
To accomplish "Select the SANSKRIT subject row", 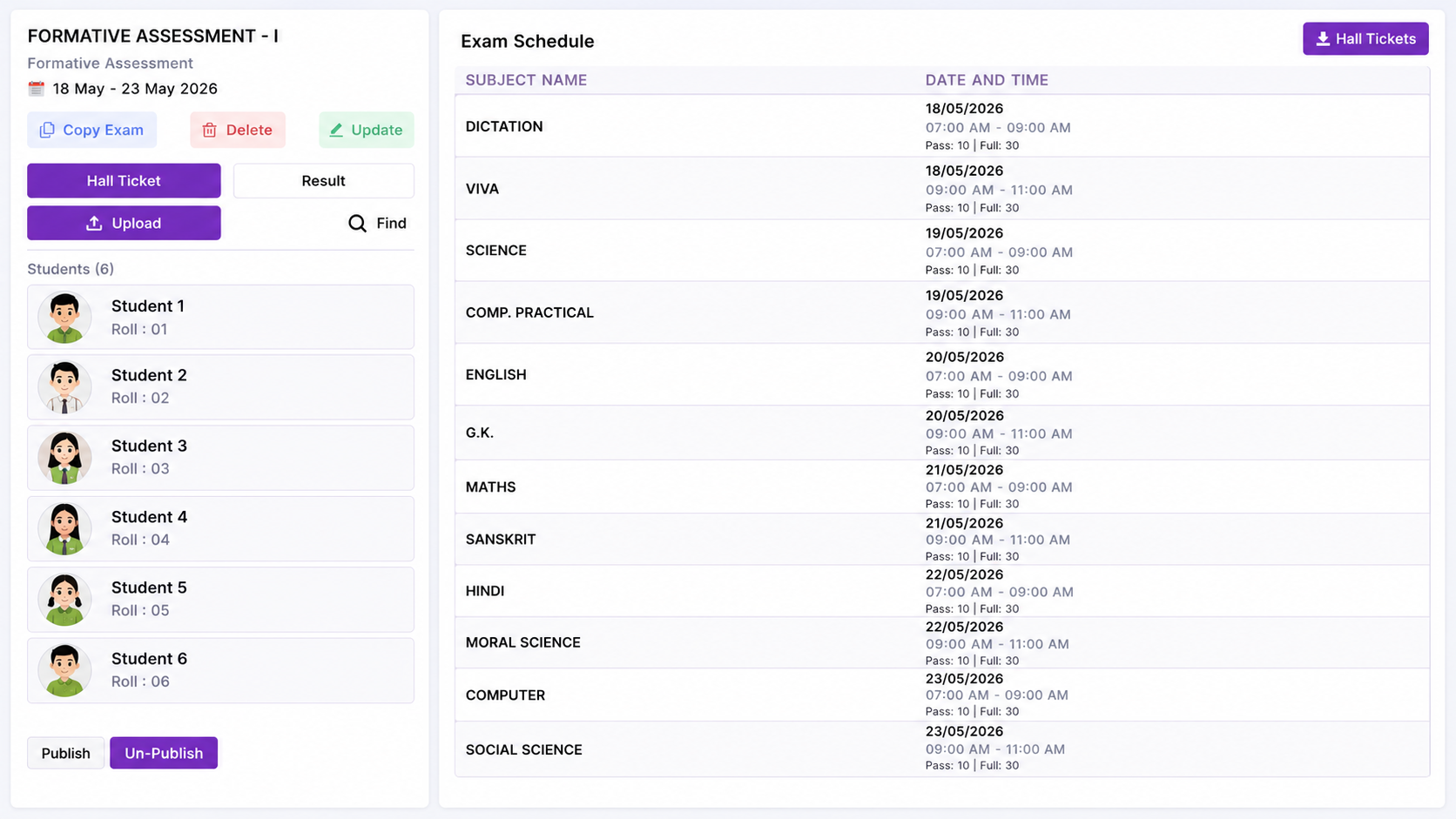I will (942, 539).
